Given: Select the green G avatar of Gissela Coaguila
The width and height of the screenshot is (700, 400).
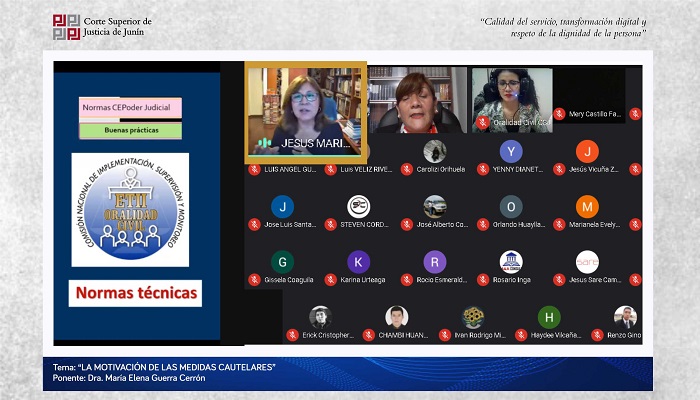Looking at the screenshot, I should coord(283,262).
